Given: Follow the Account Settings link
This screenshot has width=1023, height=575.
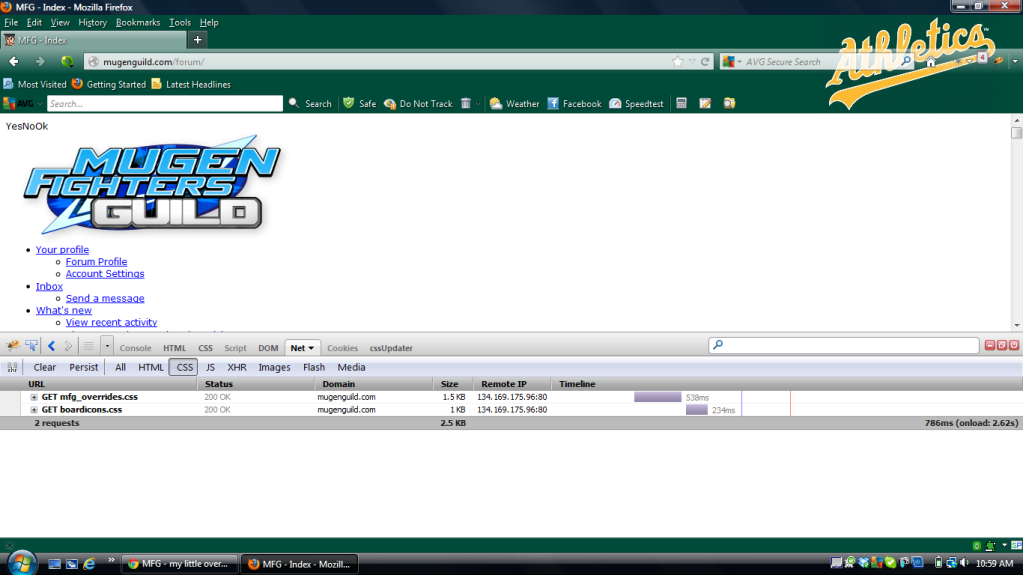Looking at the screenshot, I should [105, 274].
